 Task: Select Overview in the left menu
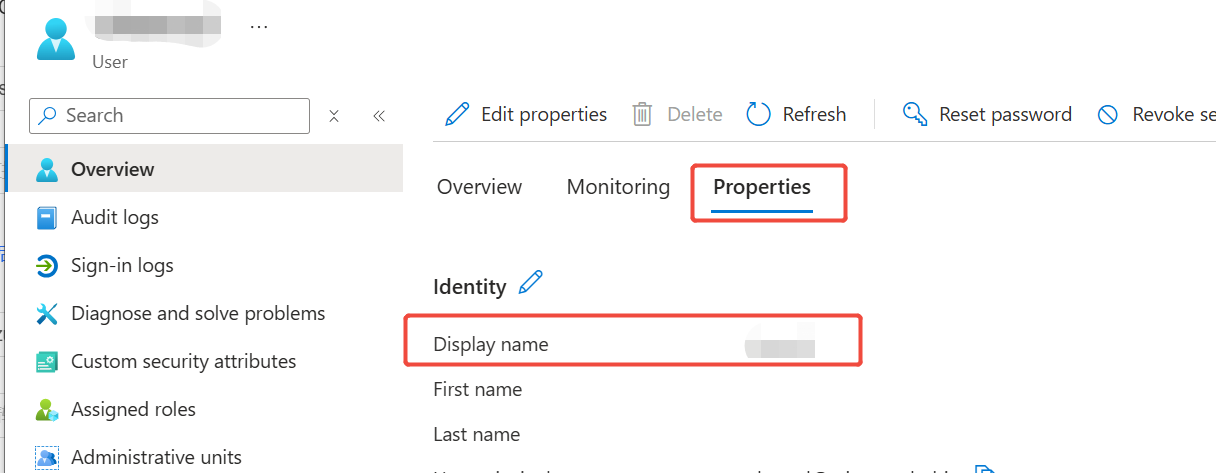point(204,169)
